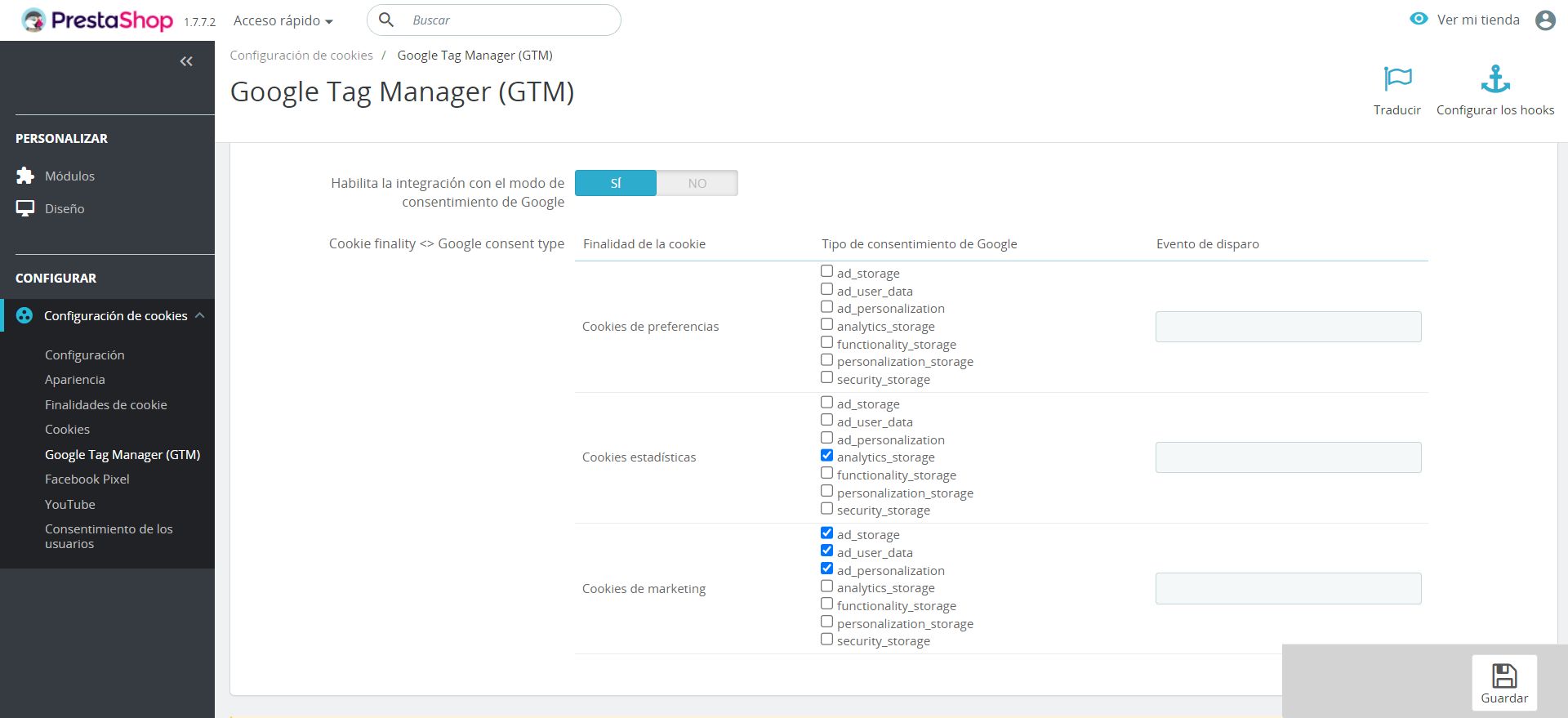Image resolution: width=1568 pixels, height=718 pixels.
Task: Open the Módulos menu
Action: [69, 176]
